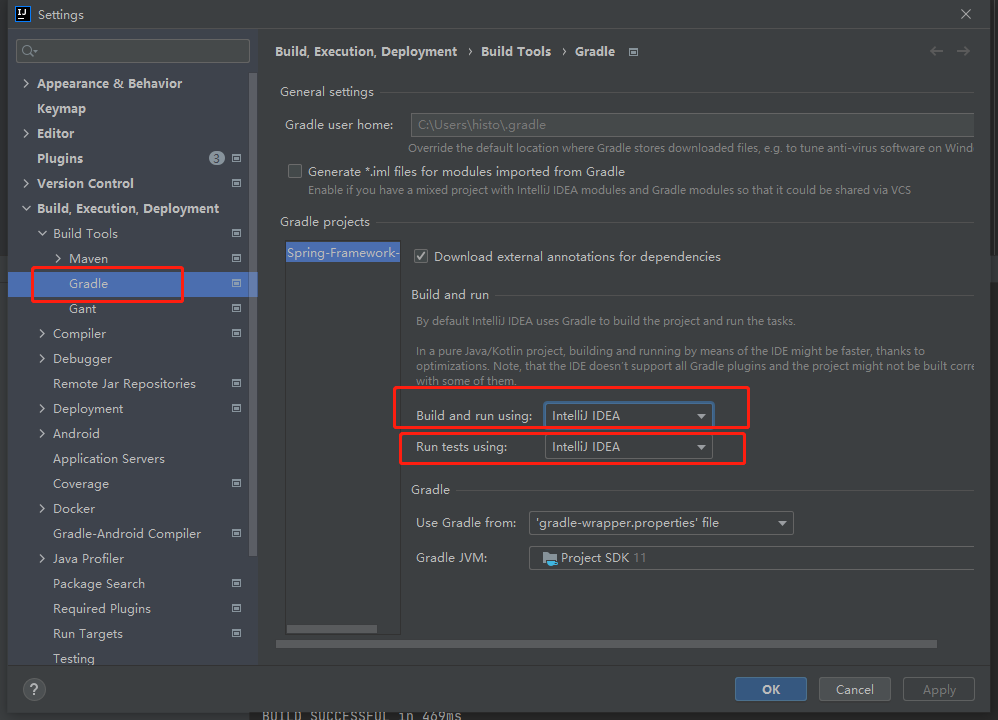Image resolution: width=998 pixels, height=720 pixels.
Task: Click project-level icon next to Plugins
Action: coord(237,158)
